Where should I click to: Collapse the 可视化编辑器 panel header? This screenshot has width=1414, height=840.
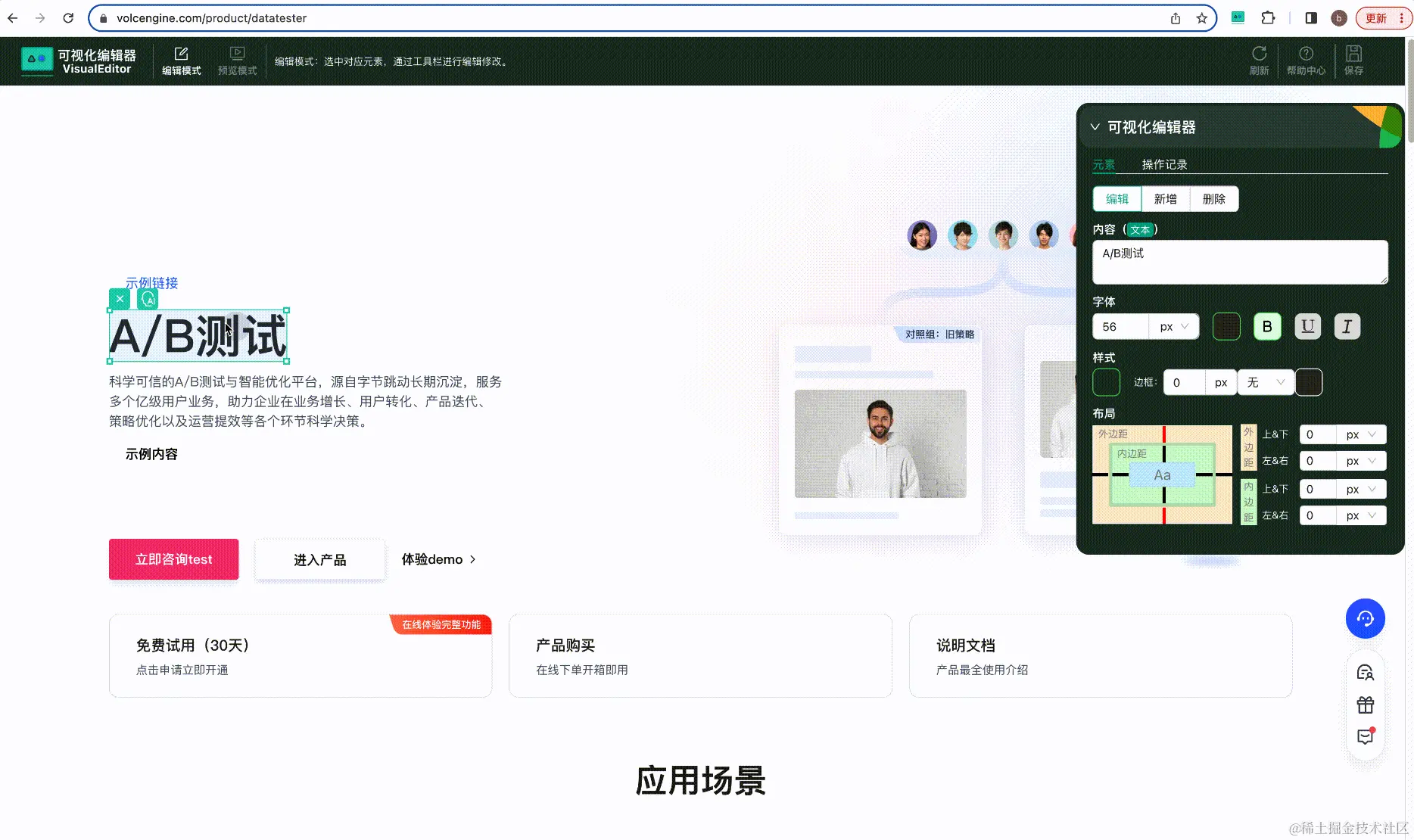[1095, 126]
